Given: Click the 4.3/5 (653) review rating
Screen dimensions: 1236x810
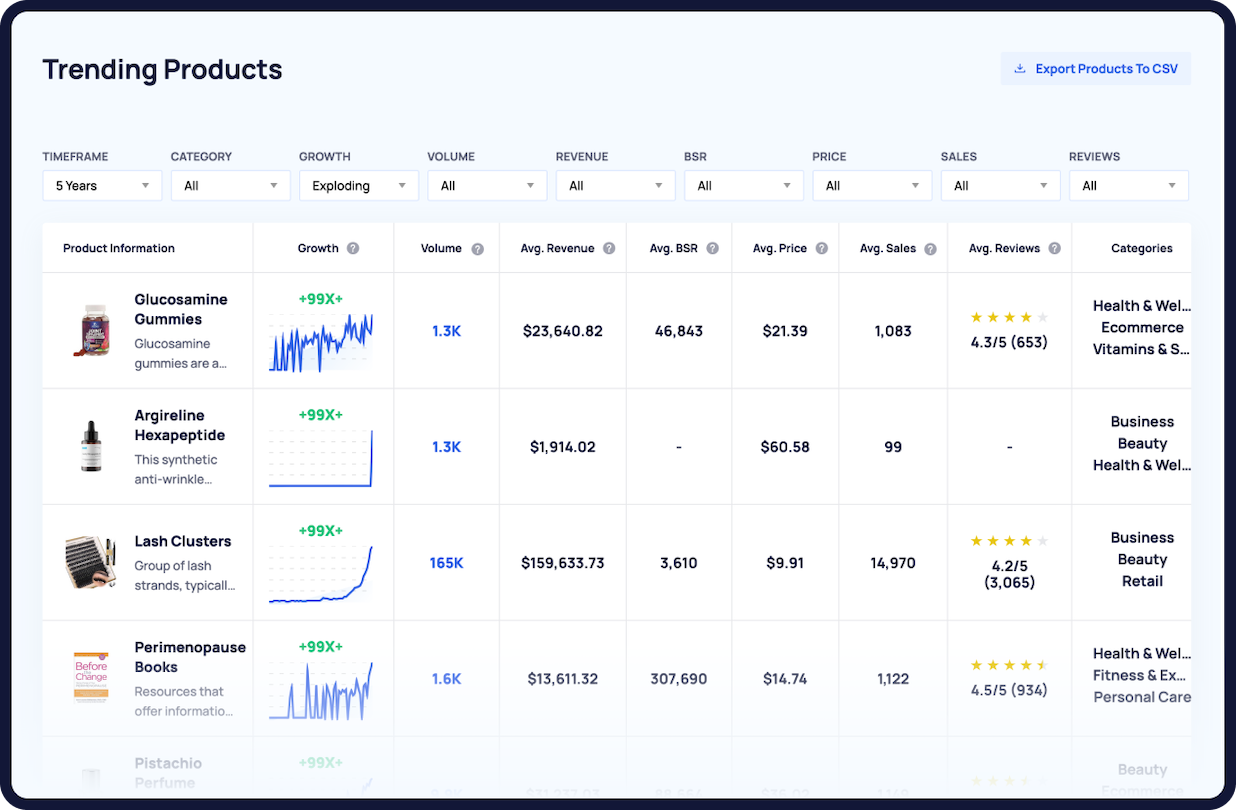Looking at the screenshot, I should (x=1009, y=342).
